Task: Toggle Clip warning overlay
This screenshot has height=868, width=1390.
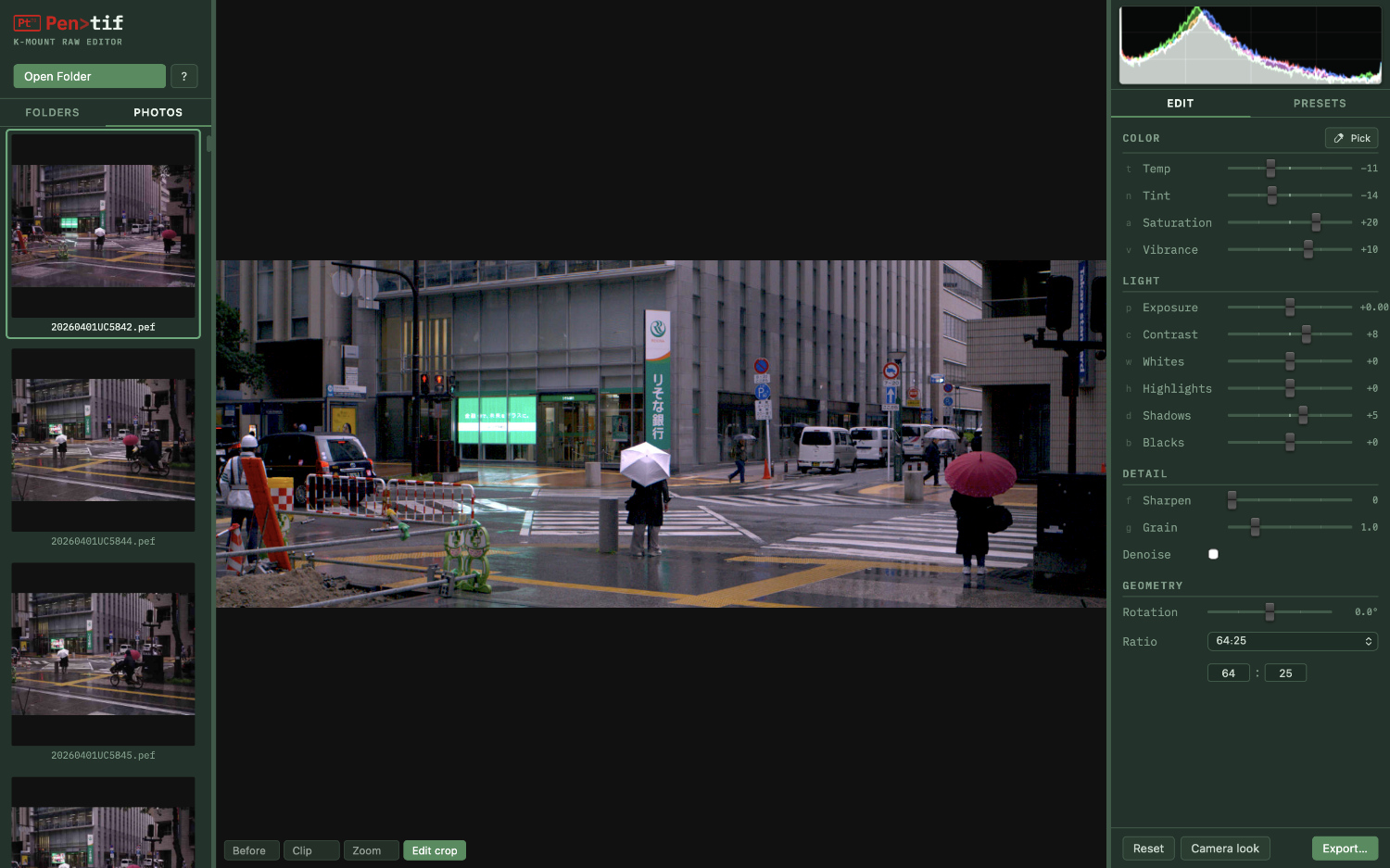Action: click(310, 850)
